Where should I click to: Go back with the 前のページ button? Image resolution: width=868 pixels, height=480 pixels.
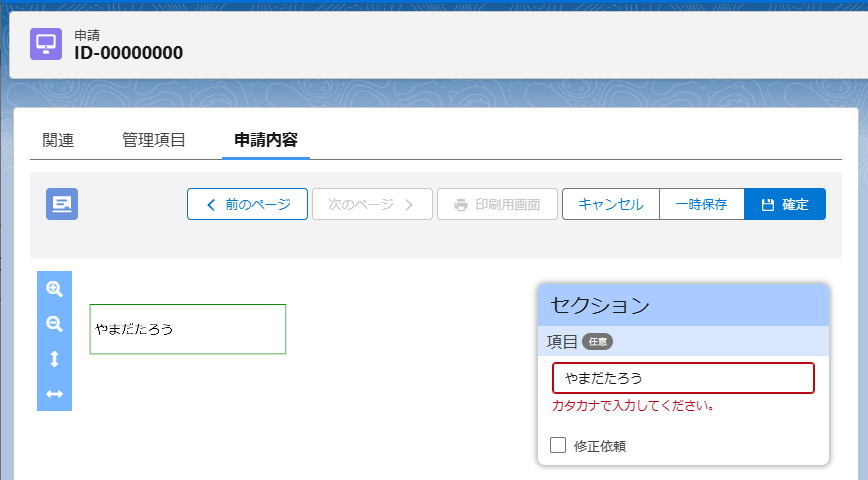247,204
